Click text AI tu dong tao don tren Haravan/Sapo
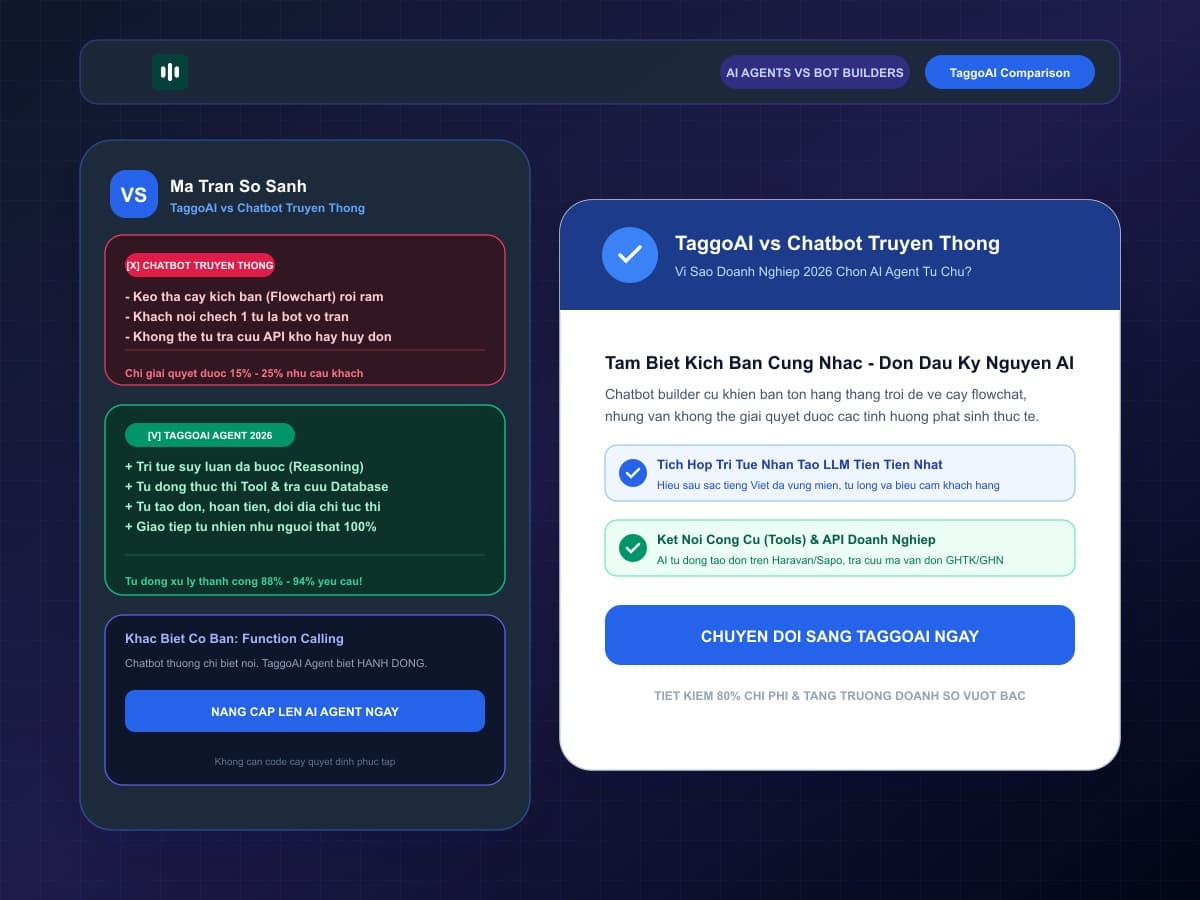1200x900 pixels. [x=830, y=561]
